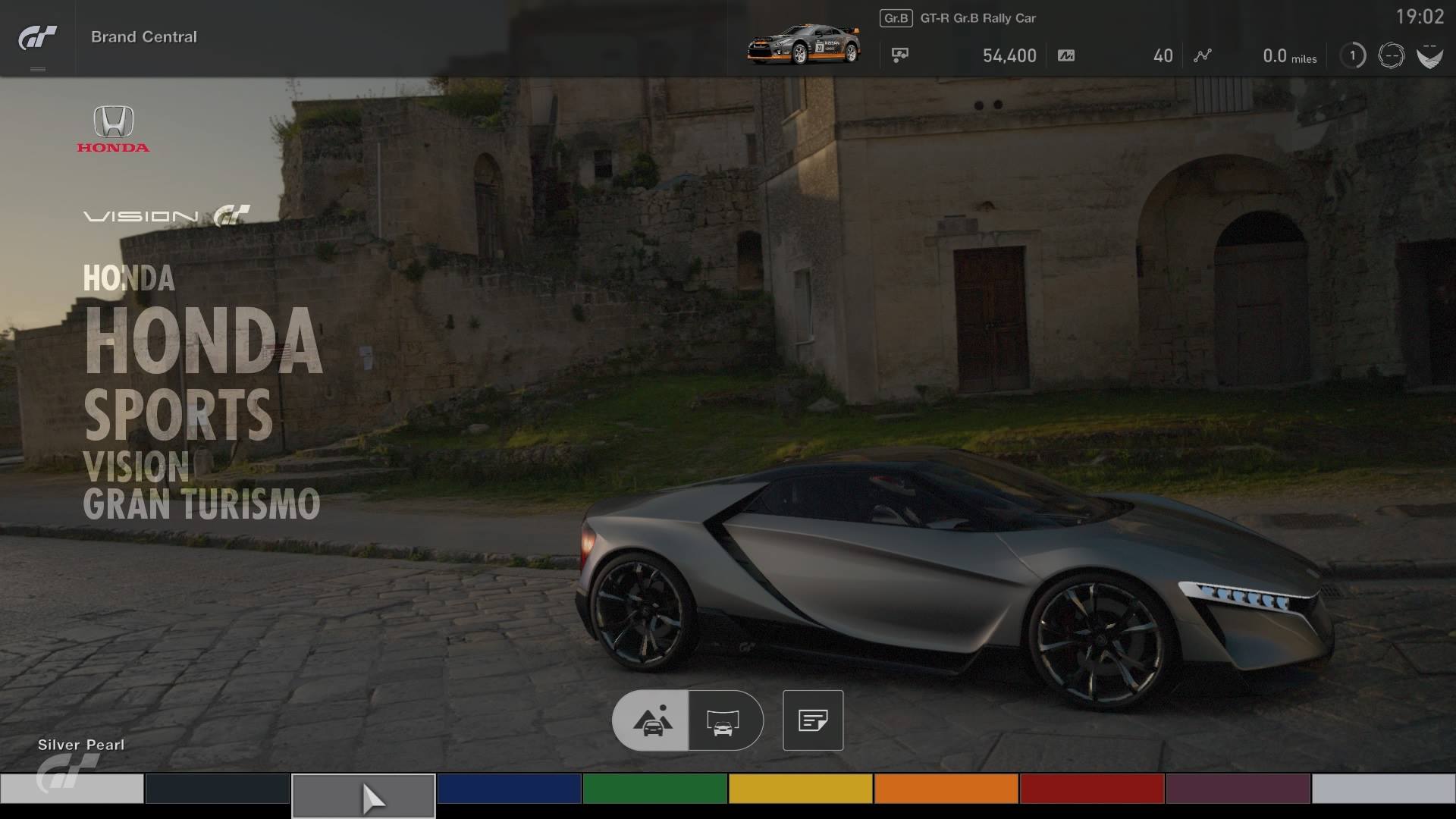Image resolution: width=1456 pixels, height=819 pixels.
Task: Click the Vision GT logo
Action: pyautogui.click(x=166, y=216)
